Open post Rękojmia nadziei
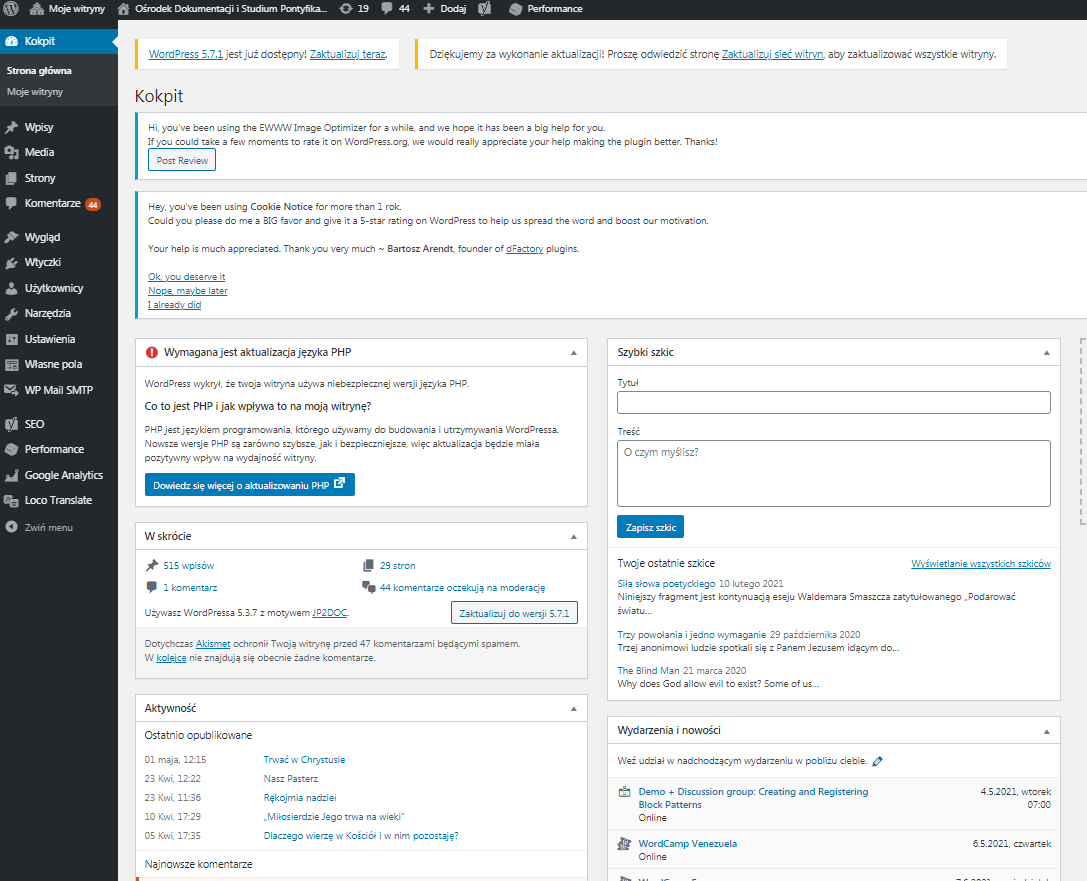Screen dimensions: 1087x881 coord(299,798)
